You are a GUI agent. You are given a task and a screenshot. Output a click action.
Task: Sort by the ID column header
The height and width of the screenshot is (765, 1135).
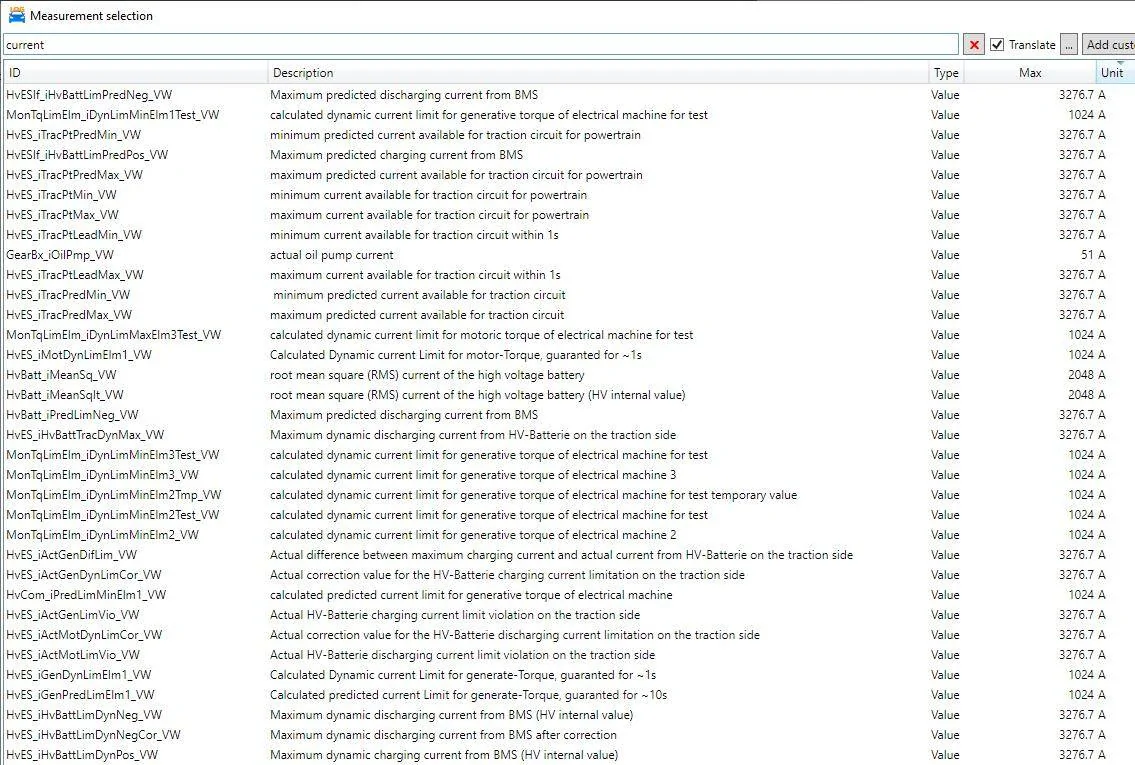[x=135, y=72]
